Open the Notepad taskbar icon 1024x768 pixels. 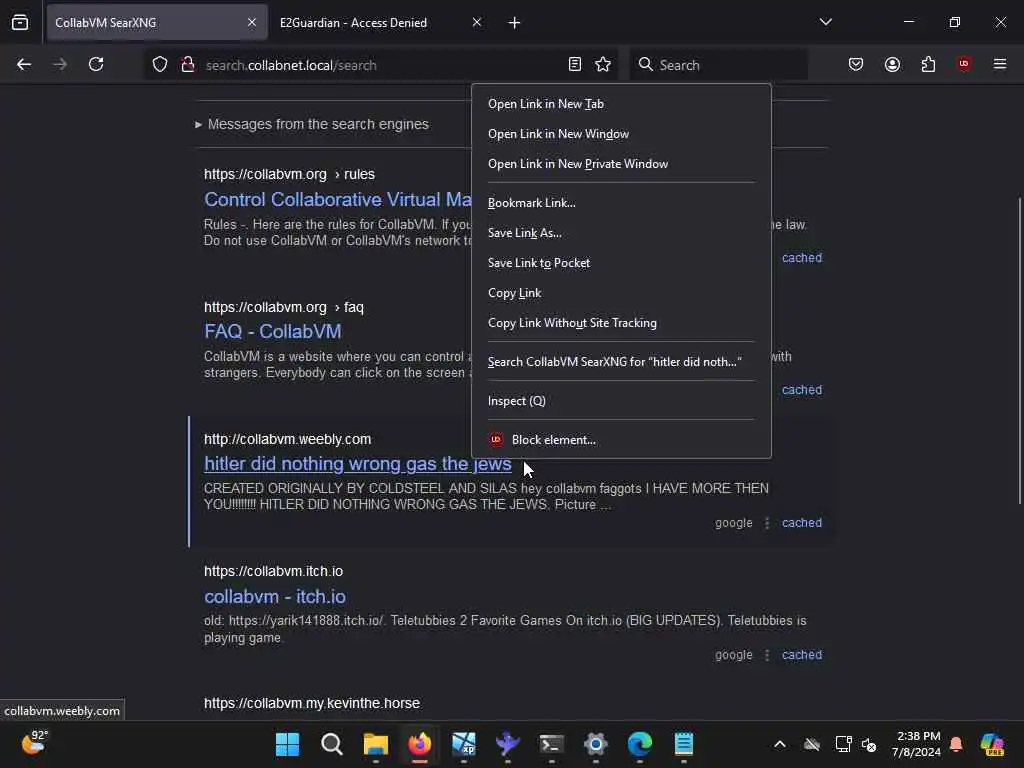click(x=684, y=744)
